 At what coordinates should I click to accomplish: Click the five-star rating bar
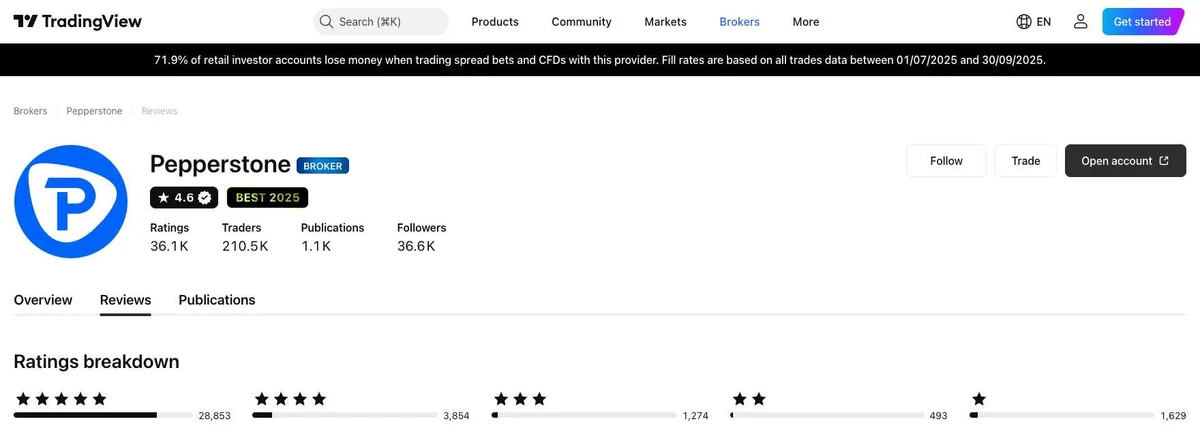[x=103, y=415]
